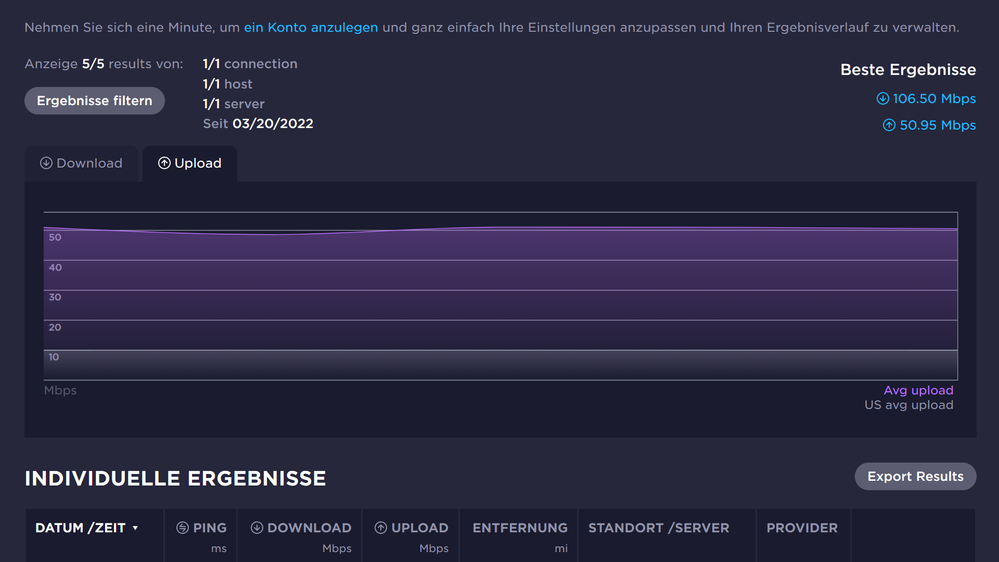Click best download 106.50 Mbps value
Image resolution: width=999 pixels, height=562 pixels.
934,99
